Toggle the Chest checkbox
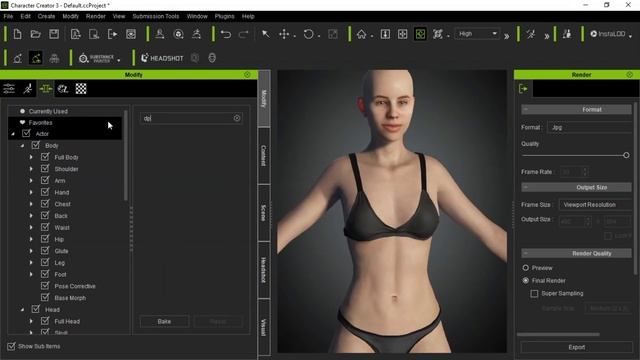Viewport: 640px width, 360px height. [45, 204]
